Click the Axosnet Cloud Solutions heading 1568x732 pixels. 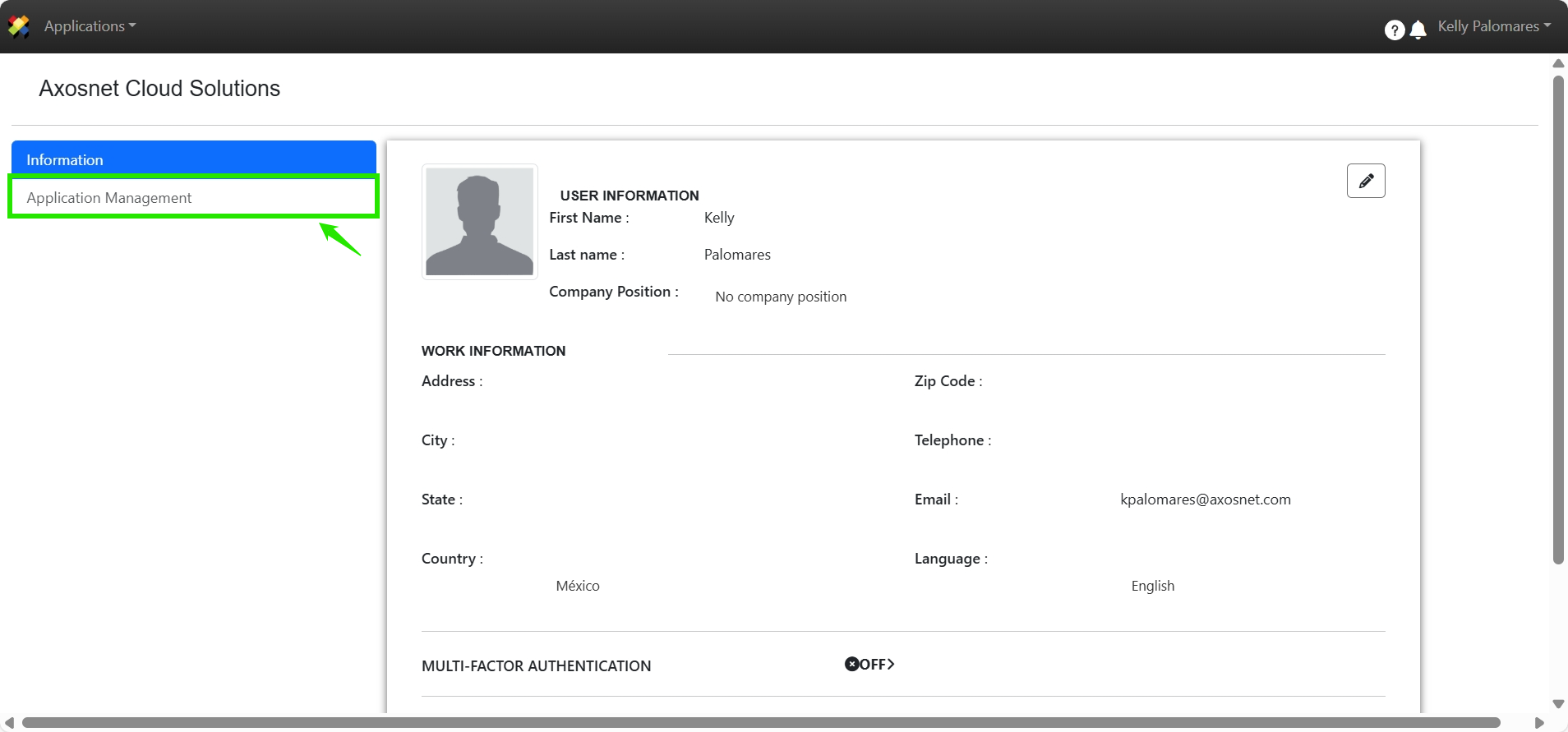coord(159,88)
